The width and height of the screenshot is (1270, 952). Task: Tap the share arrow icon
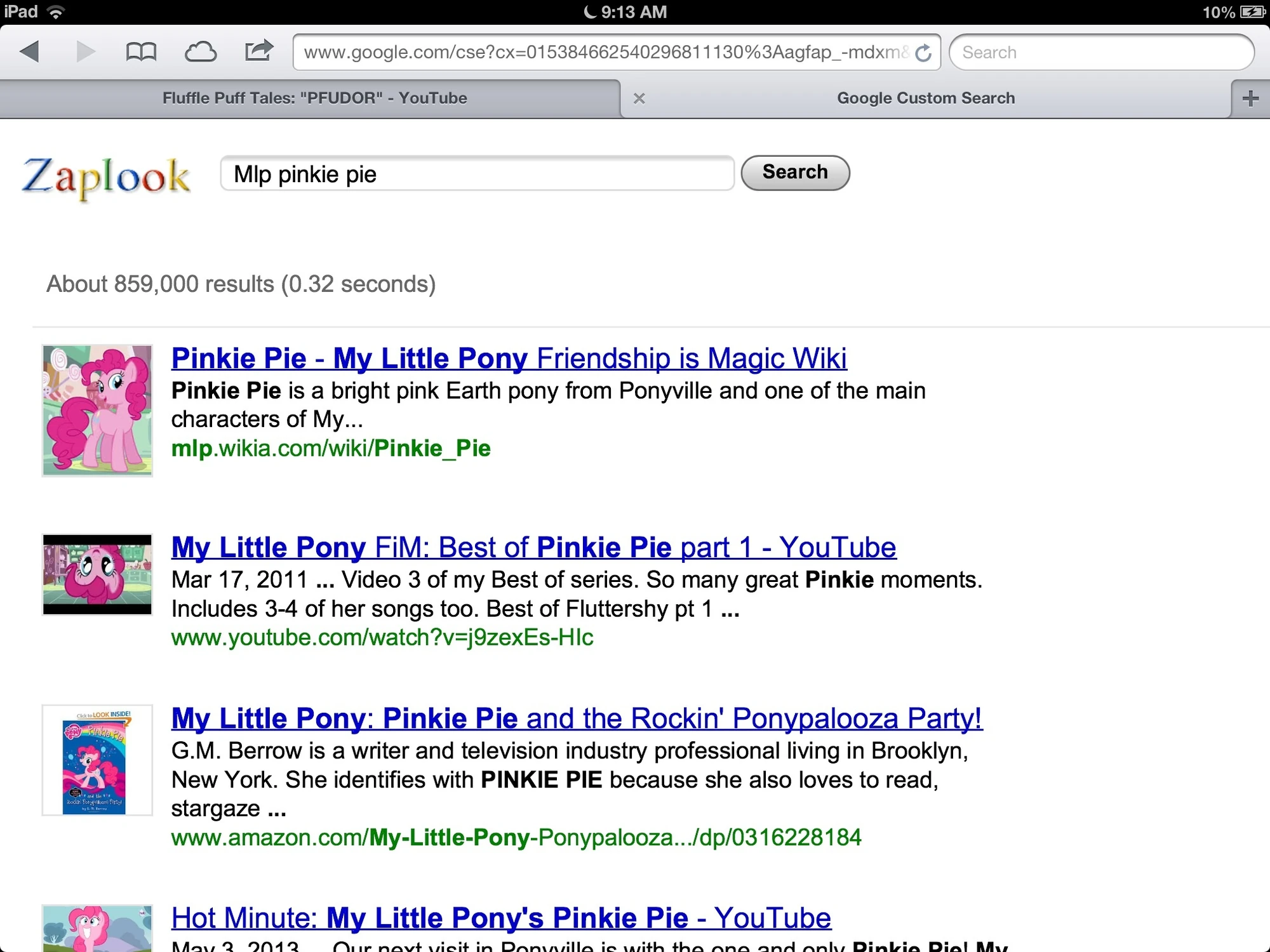click(x=258, y=51)
